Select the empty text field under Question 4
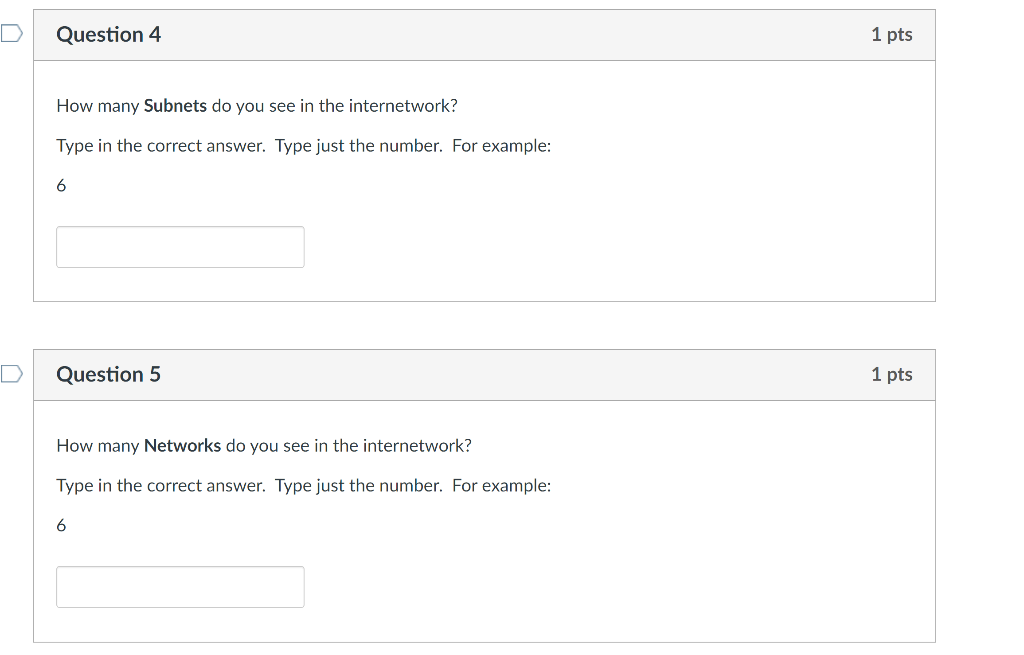 [180, 246]
